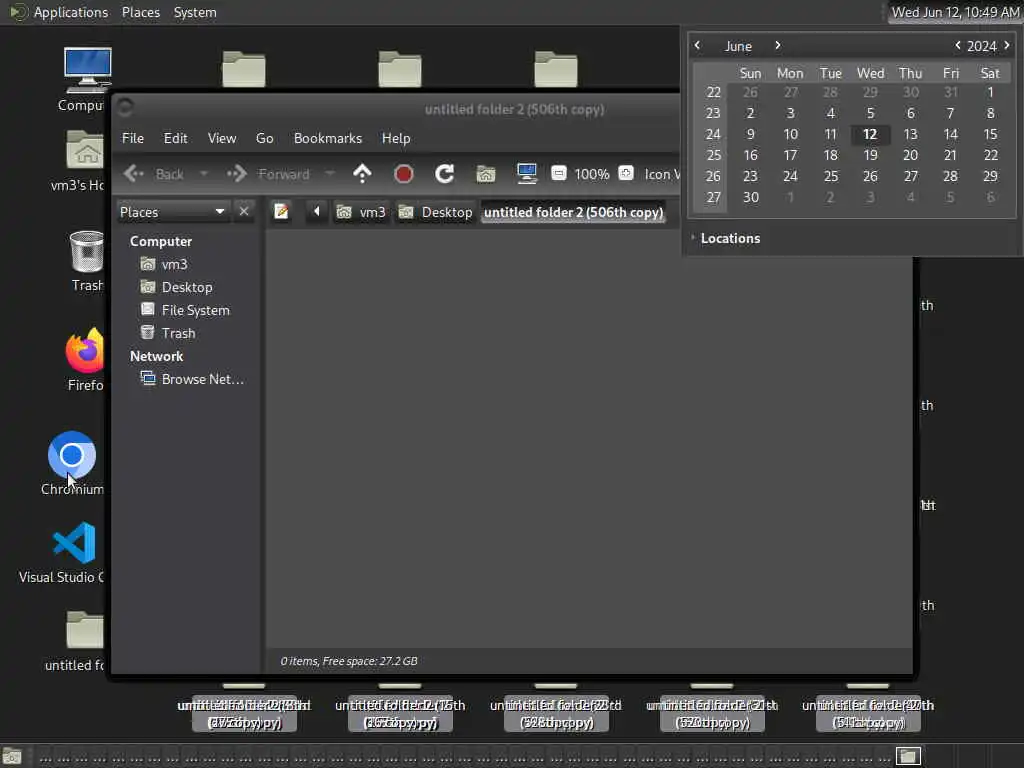Select the Visual Studio Code desktop icon
The image size is (1024, 768).
[x=63, y=552]
